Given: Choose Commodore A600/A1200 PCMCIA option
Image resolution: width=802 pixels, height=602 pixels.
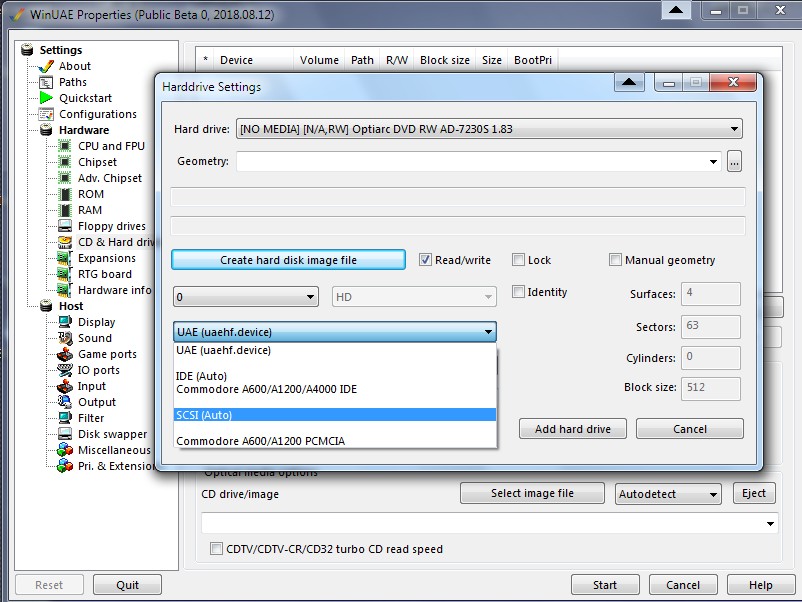Looking at the screenshot, I should tap(335, 440).
